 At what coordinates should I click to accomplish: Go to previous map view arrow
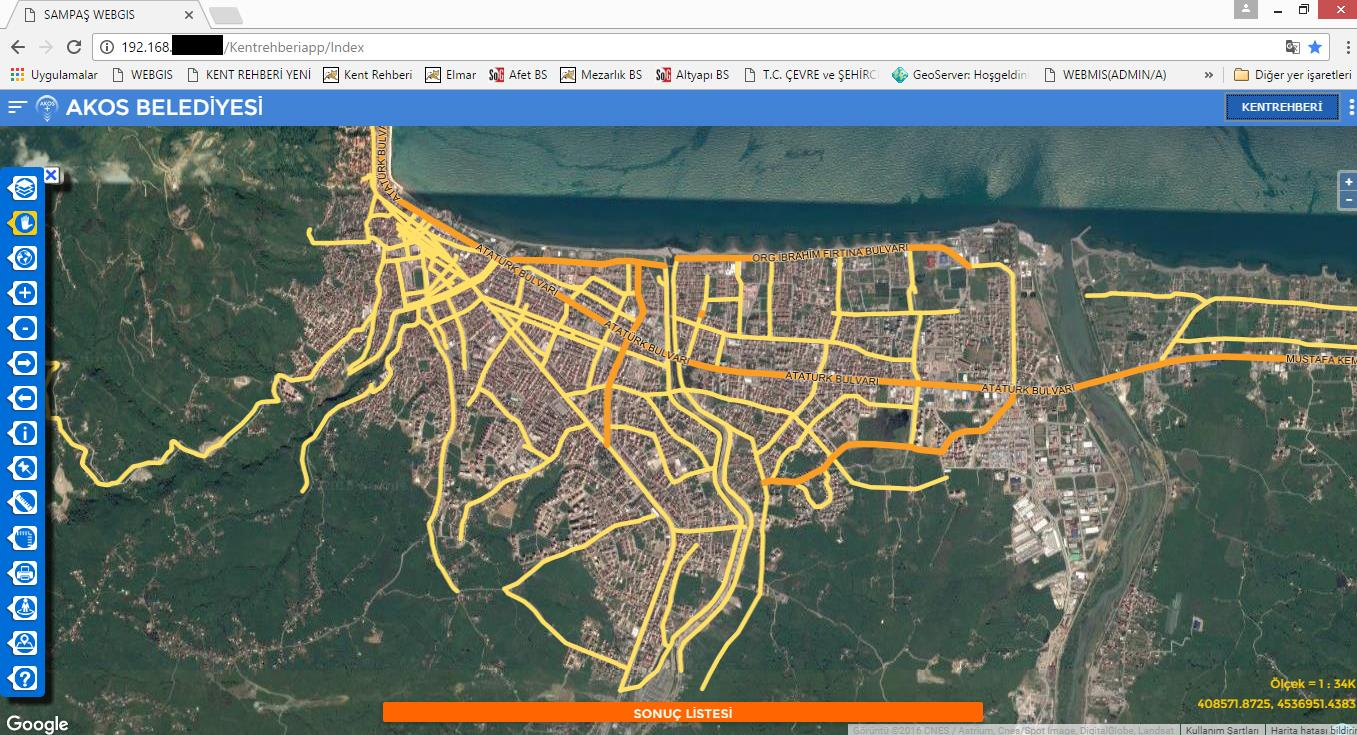(x=24, y=397)
